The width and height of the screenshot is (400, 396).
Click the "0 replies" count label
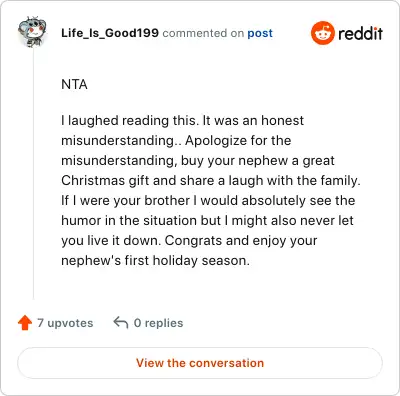point(158,323)
